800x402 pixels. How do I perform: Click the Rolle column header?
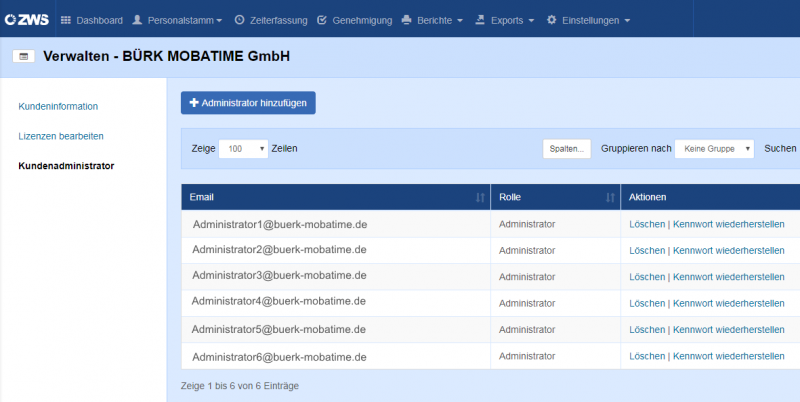point(556,197)
